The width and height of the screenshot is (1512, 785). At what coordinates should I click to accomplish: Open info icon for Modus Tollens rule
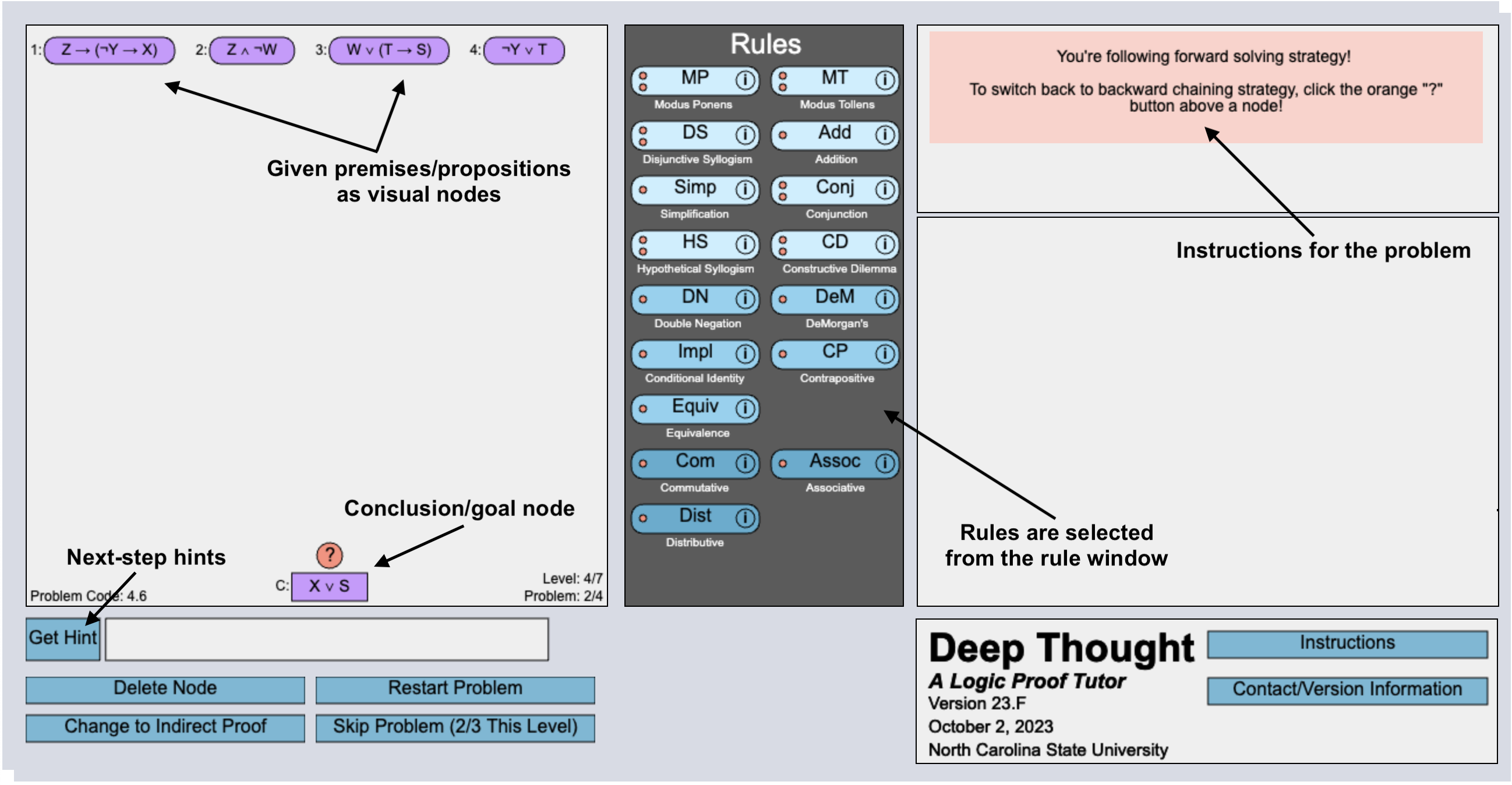[x=885, y=80]
